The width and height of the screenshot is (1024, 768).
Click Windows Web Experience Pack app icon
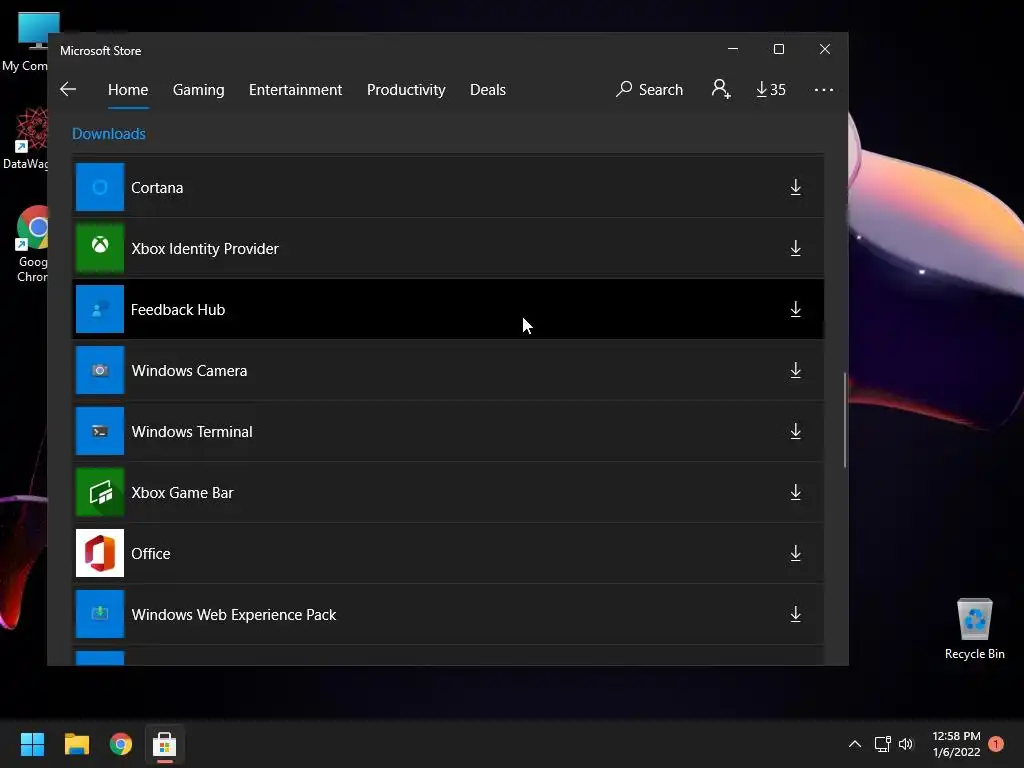pos(100,614)
